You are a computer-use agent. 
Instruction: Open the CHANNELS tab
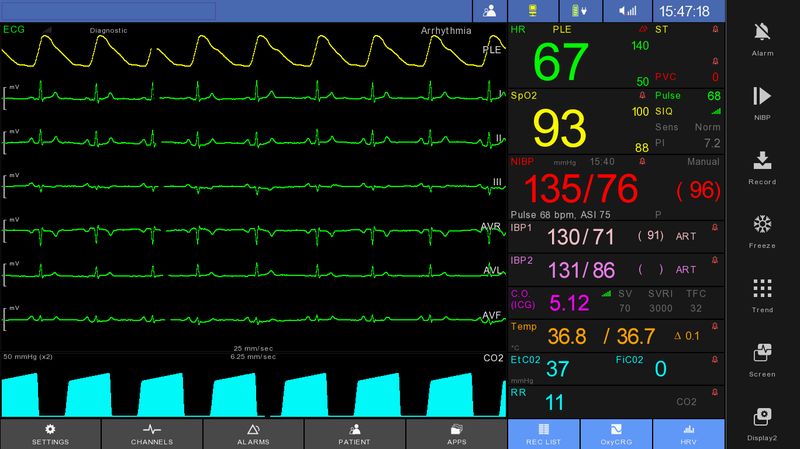tap(152, 434)
